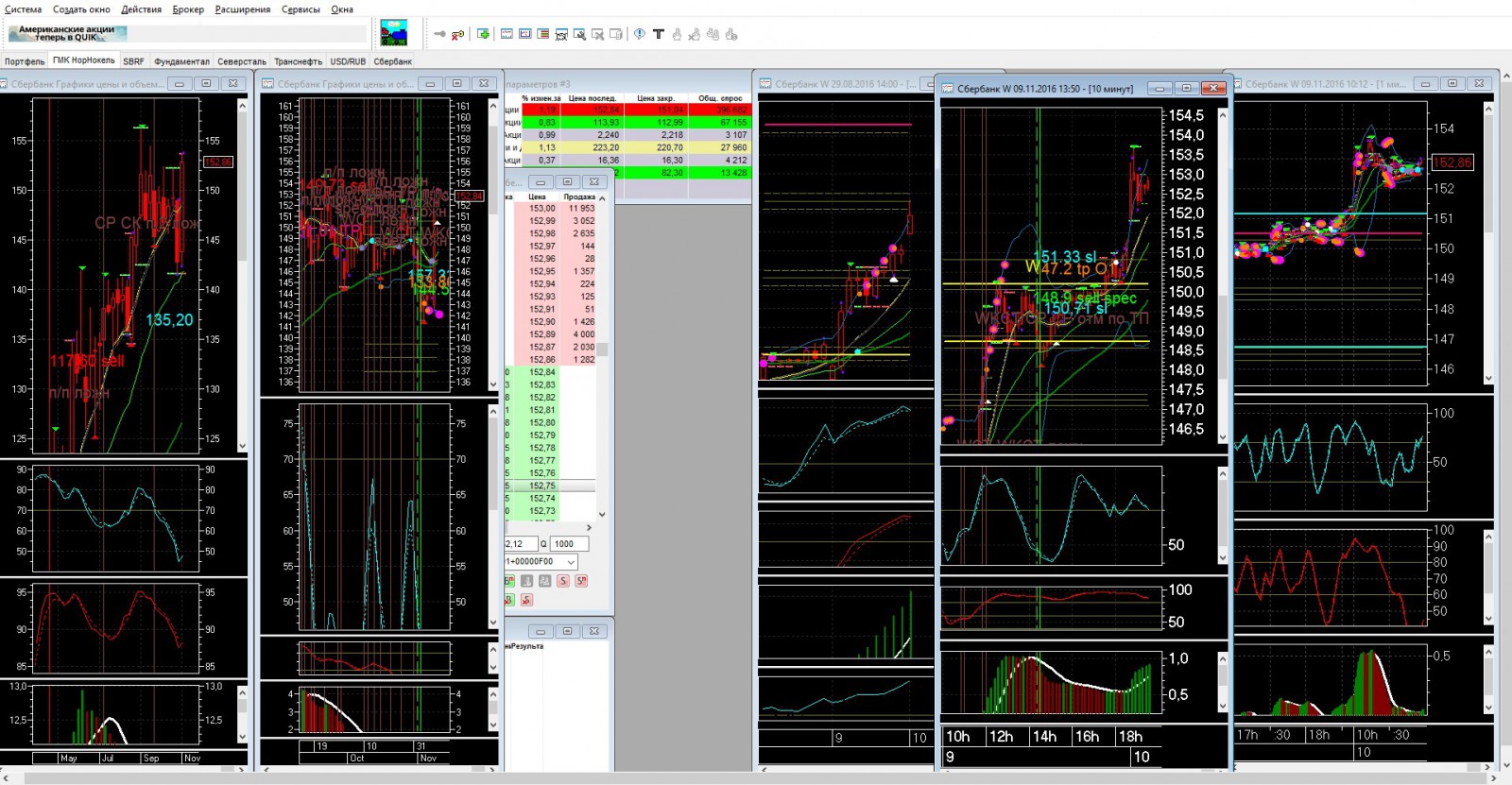The image size is (1512, 785).
Task: Click the bold T toolbar icon
Action: 659,34
